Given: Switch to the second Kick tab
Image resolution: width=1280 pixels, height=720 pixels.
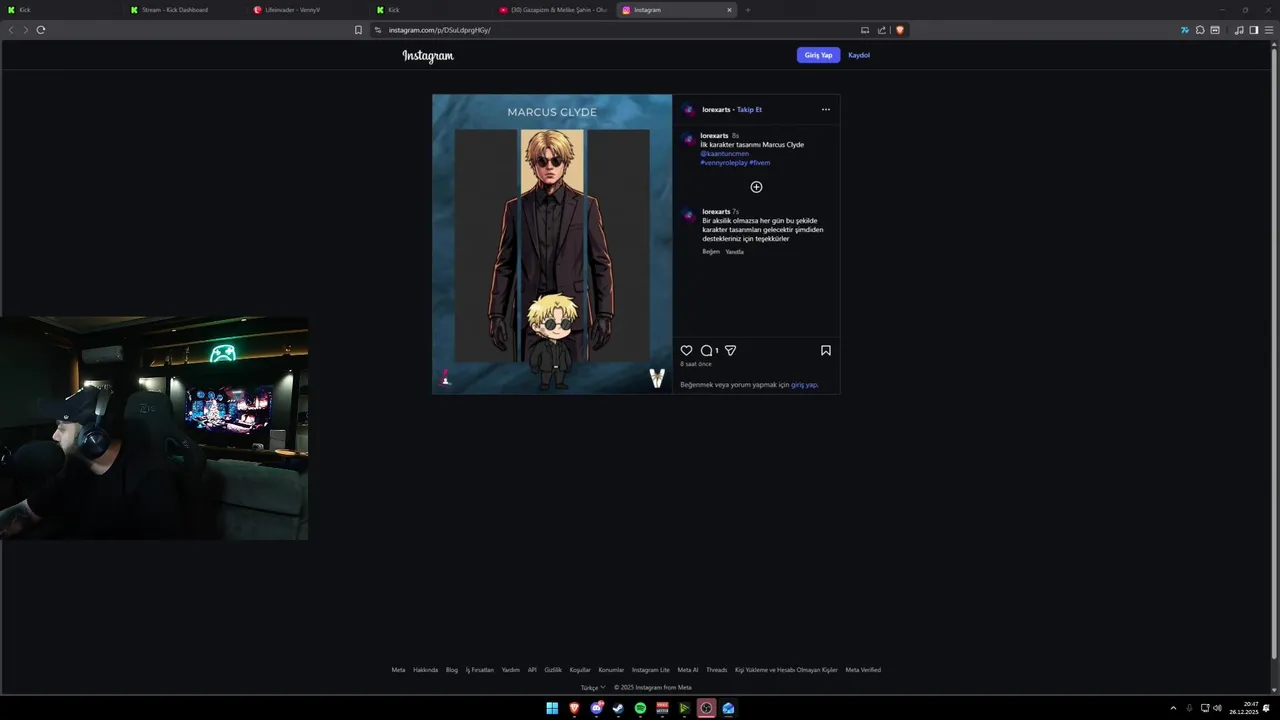Looking at the screenshot, I should tap(430, 10).
